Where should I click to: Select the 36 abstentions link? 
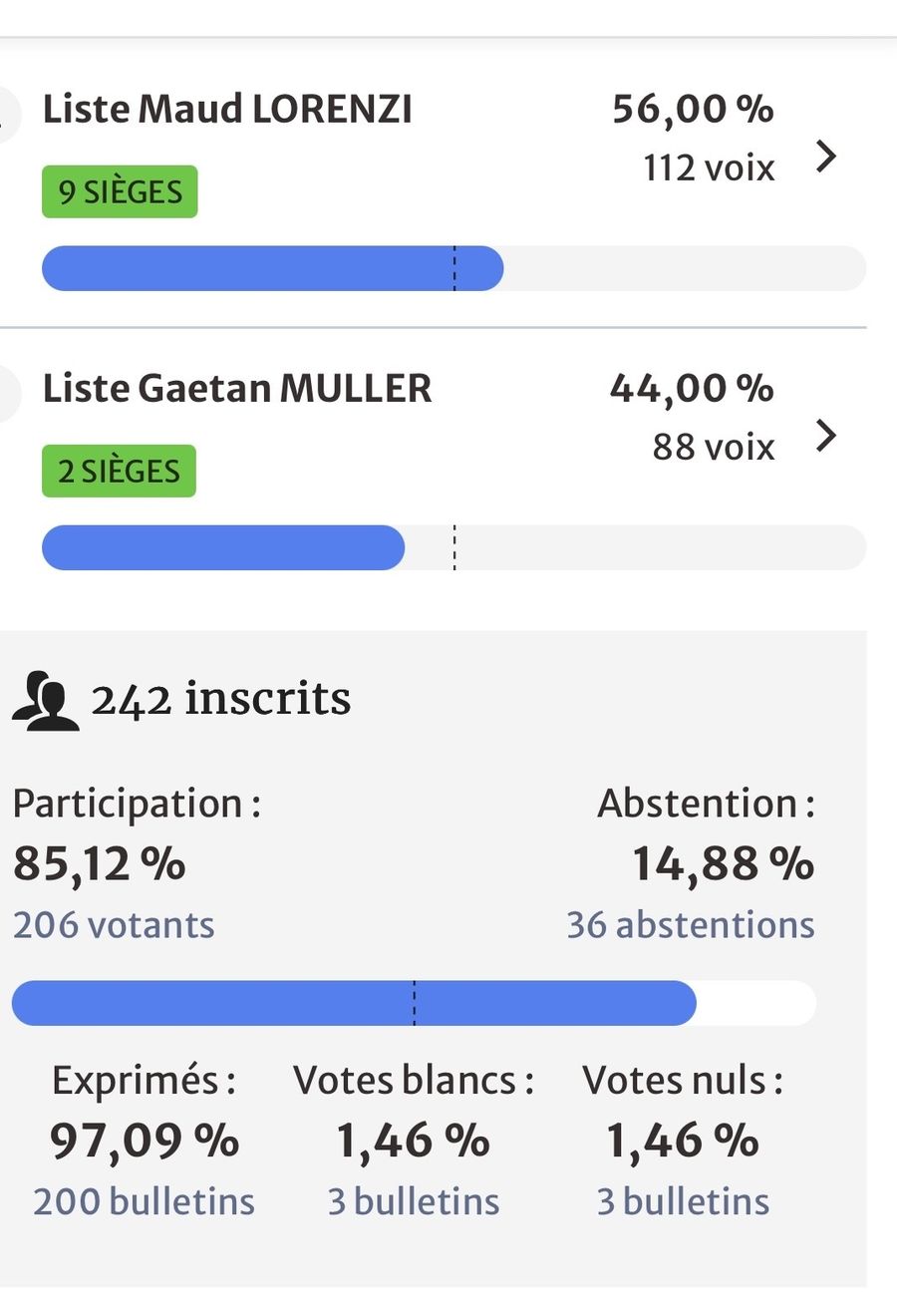pyautogui.click(x=691, y=924)
